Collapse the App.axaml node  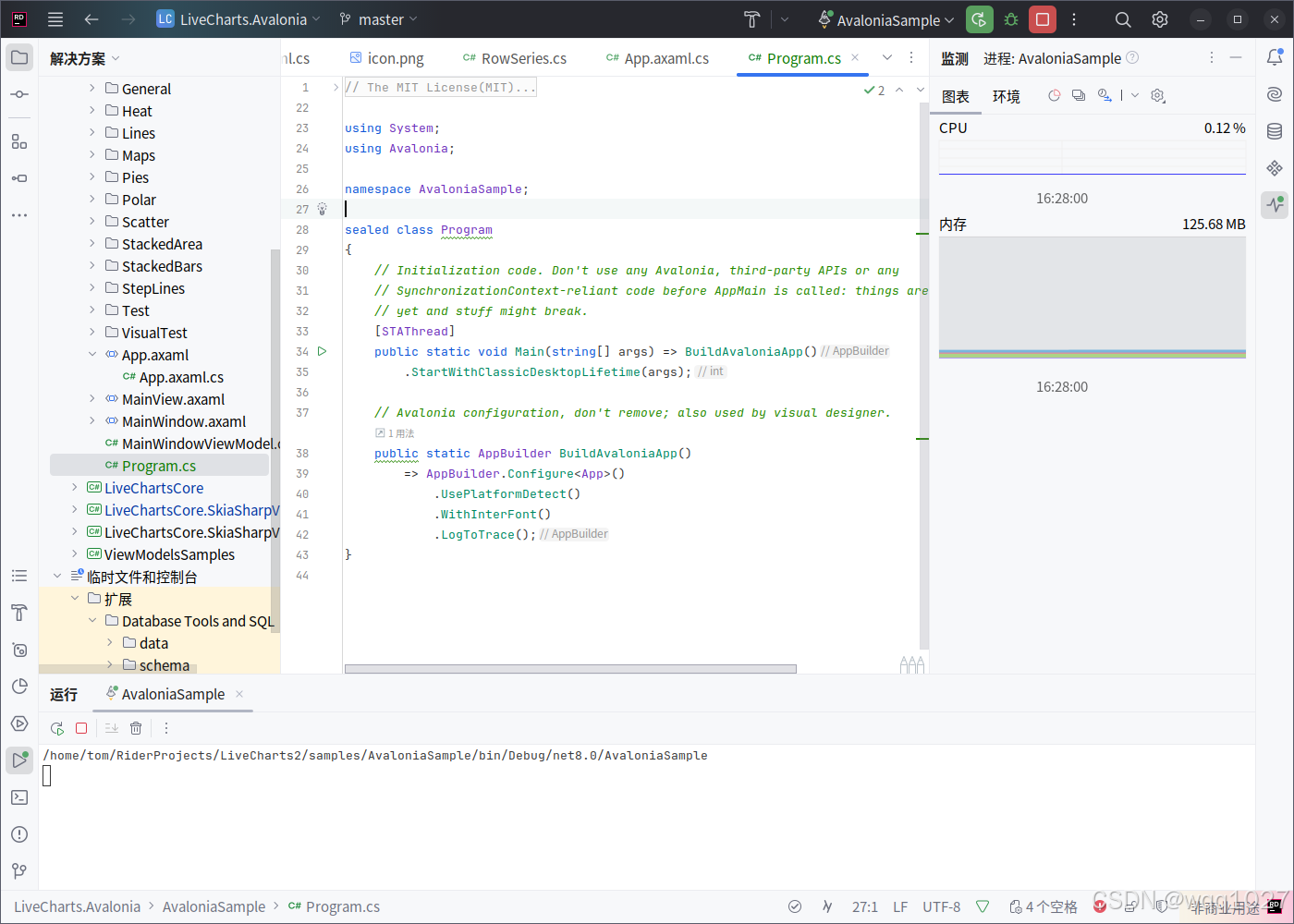[92, 355]
